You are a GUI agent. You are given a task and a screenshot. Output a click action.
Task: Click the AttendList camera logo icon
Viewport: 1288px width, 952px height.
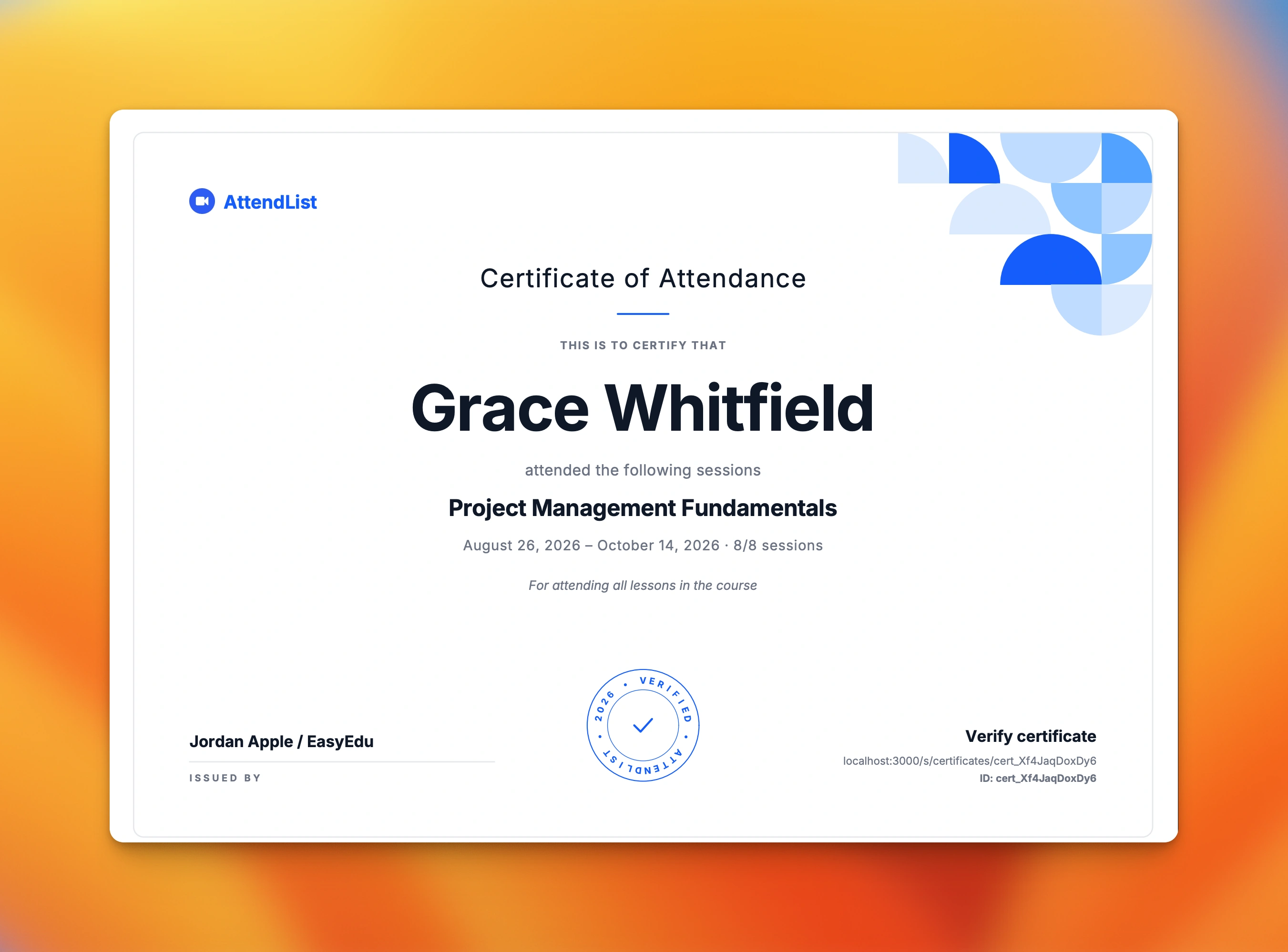pos(202,201)
